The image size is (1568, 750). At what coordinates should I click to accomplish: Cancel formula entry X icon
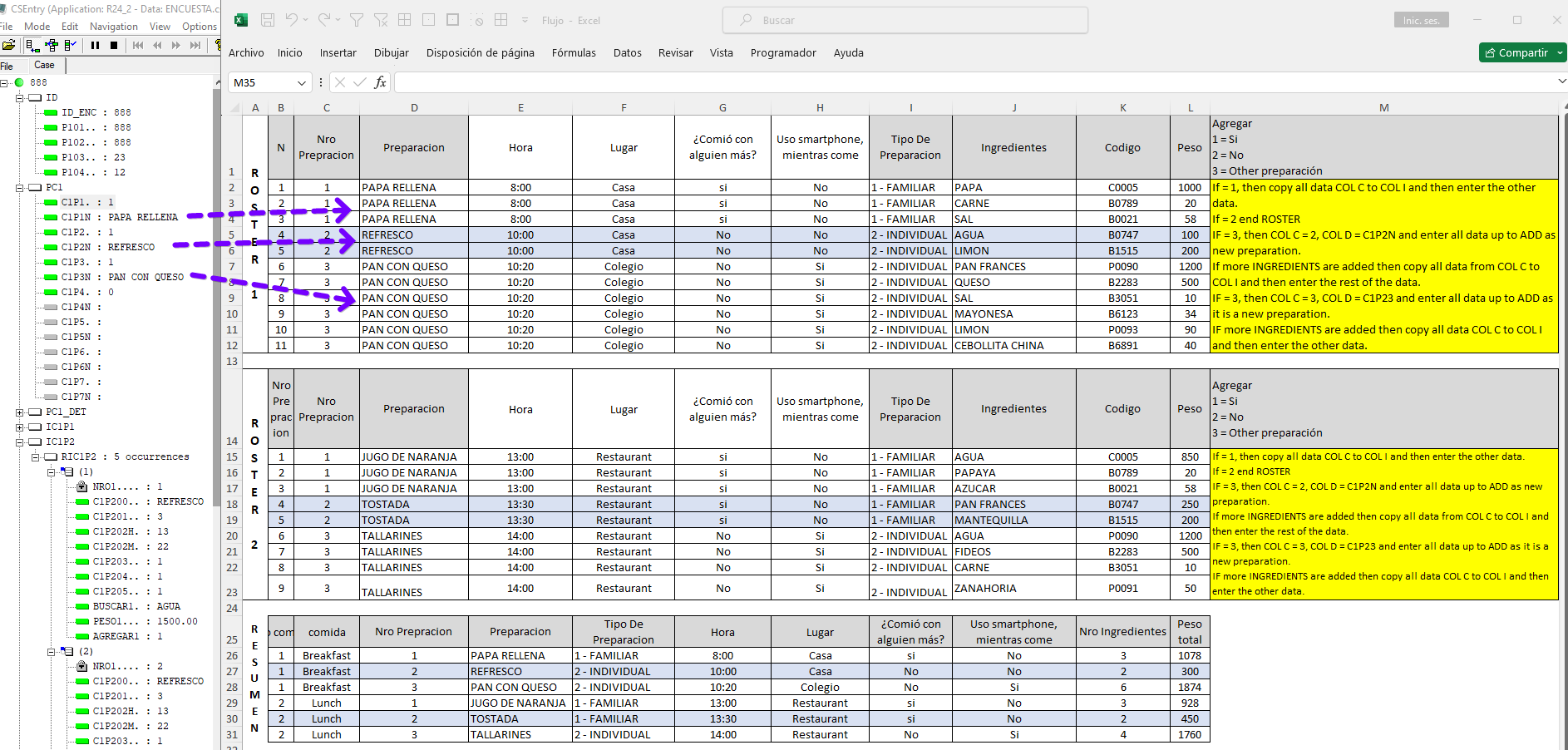(x=339, y=82)
